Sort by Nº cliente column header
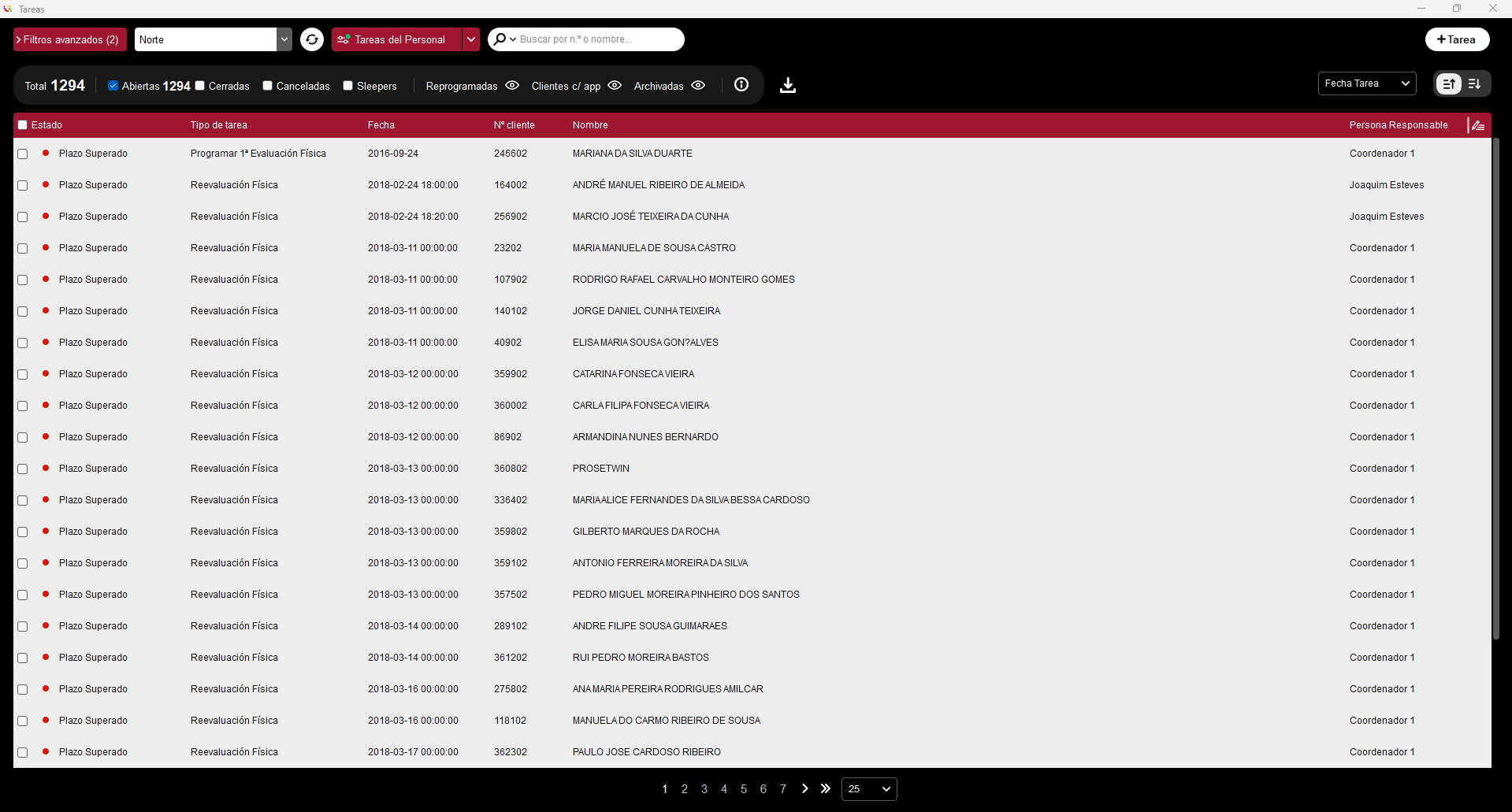The image size is (1512, 812). tap(515, 125)
